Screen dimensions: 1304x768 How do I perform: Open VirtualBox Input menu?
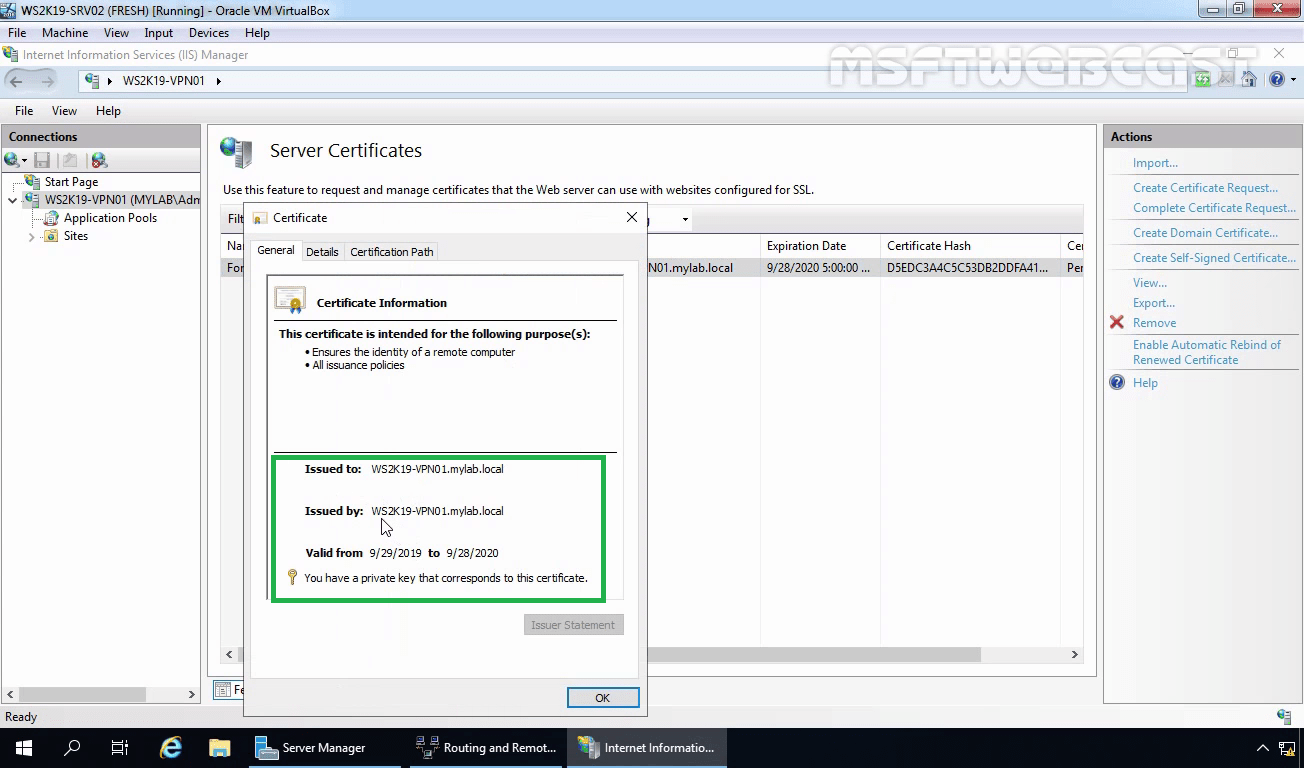click(159, 33)
